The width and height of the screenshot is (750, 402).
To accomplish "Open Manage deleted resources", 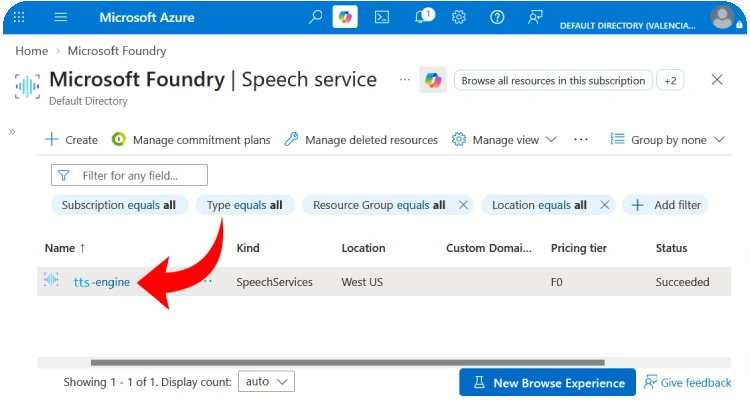I will pyautogui.click(x=361, y=140).
